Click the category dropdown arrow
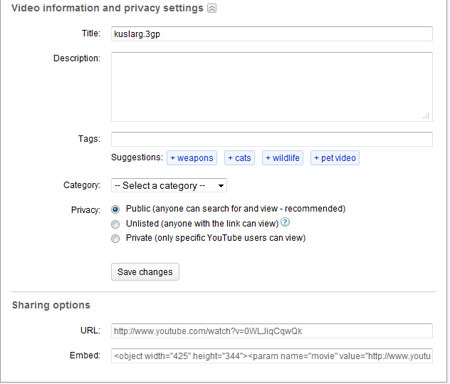450x384 pixels. (x=221, y=186)
